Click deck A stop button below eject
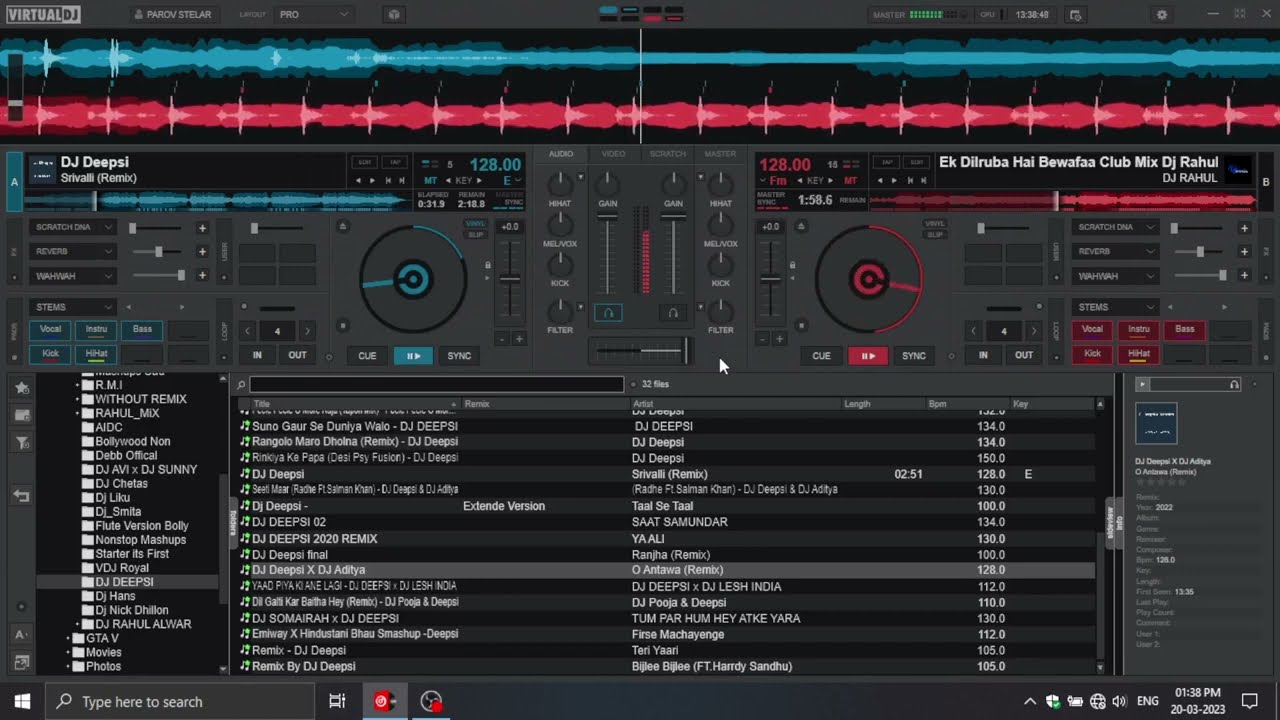The image size is (1280, 720). point(343,325)
